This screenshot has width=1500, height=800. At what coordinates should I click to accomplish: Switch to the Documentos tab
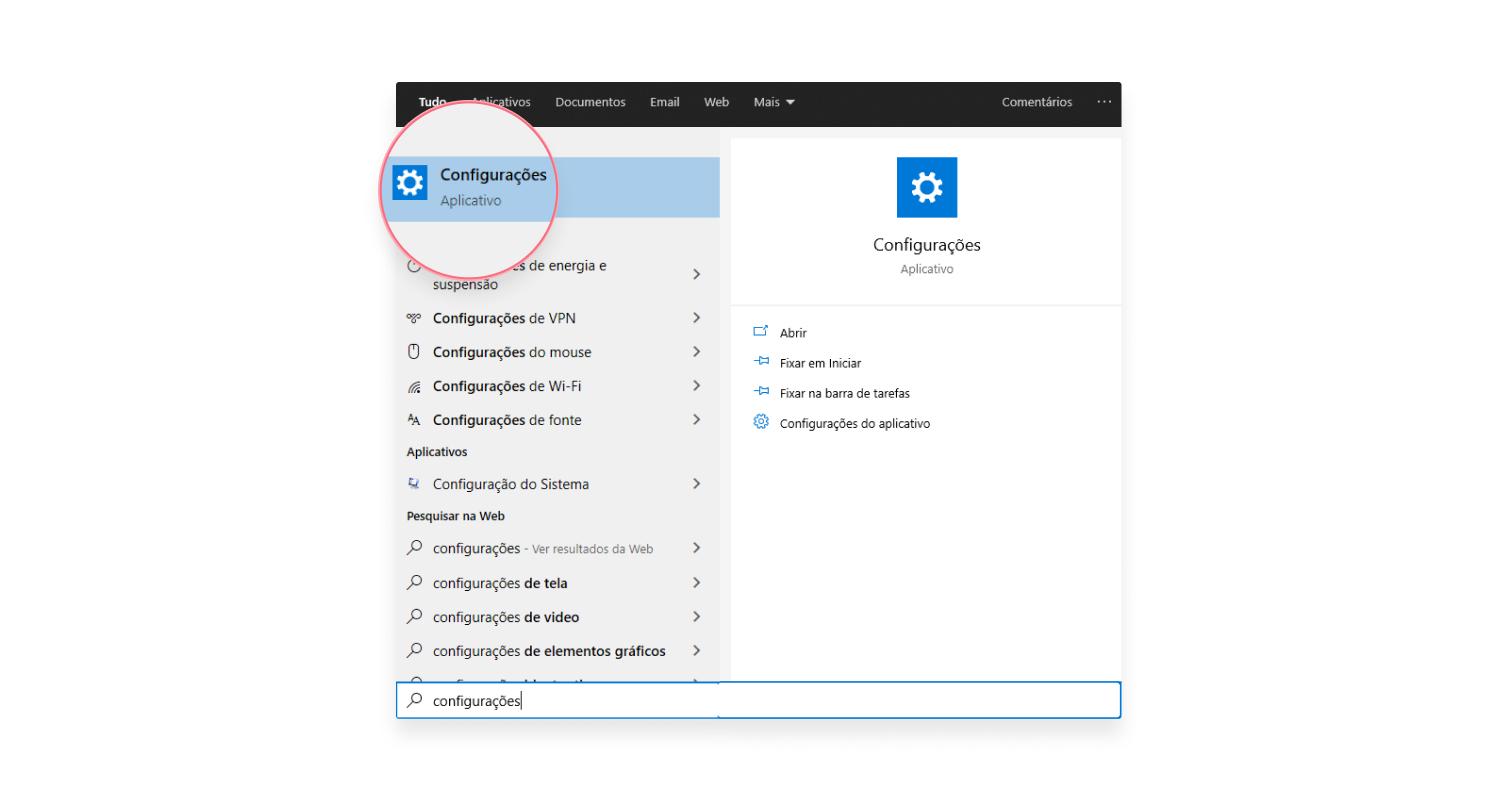(590, 102)
